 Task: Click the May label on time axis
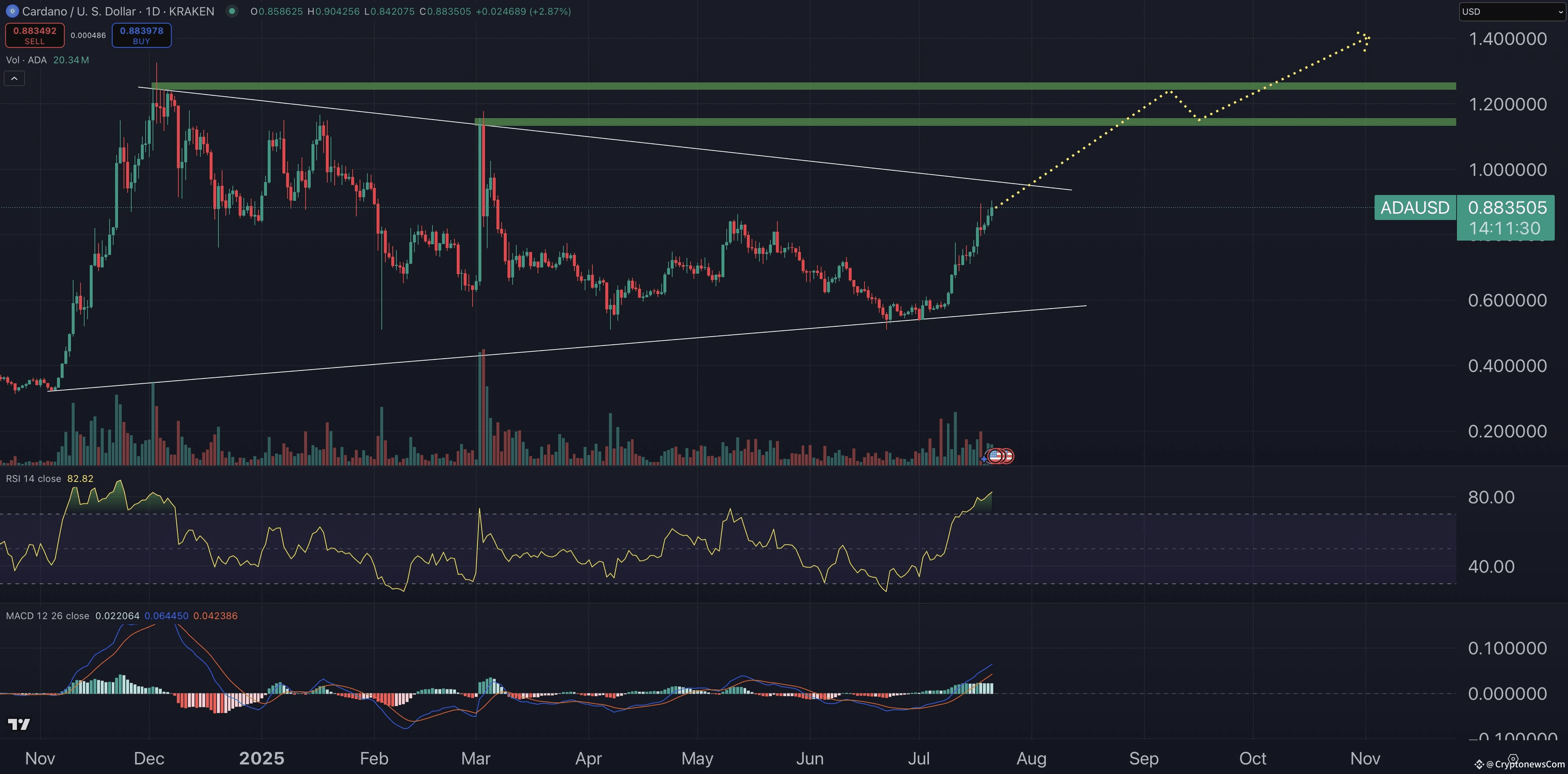click(697, 759)
